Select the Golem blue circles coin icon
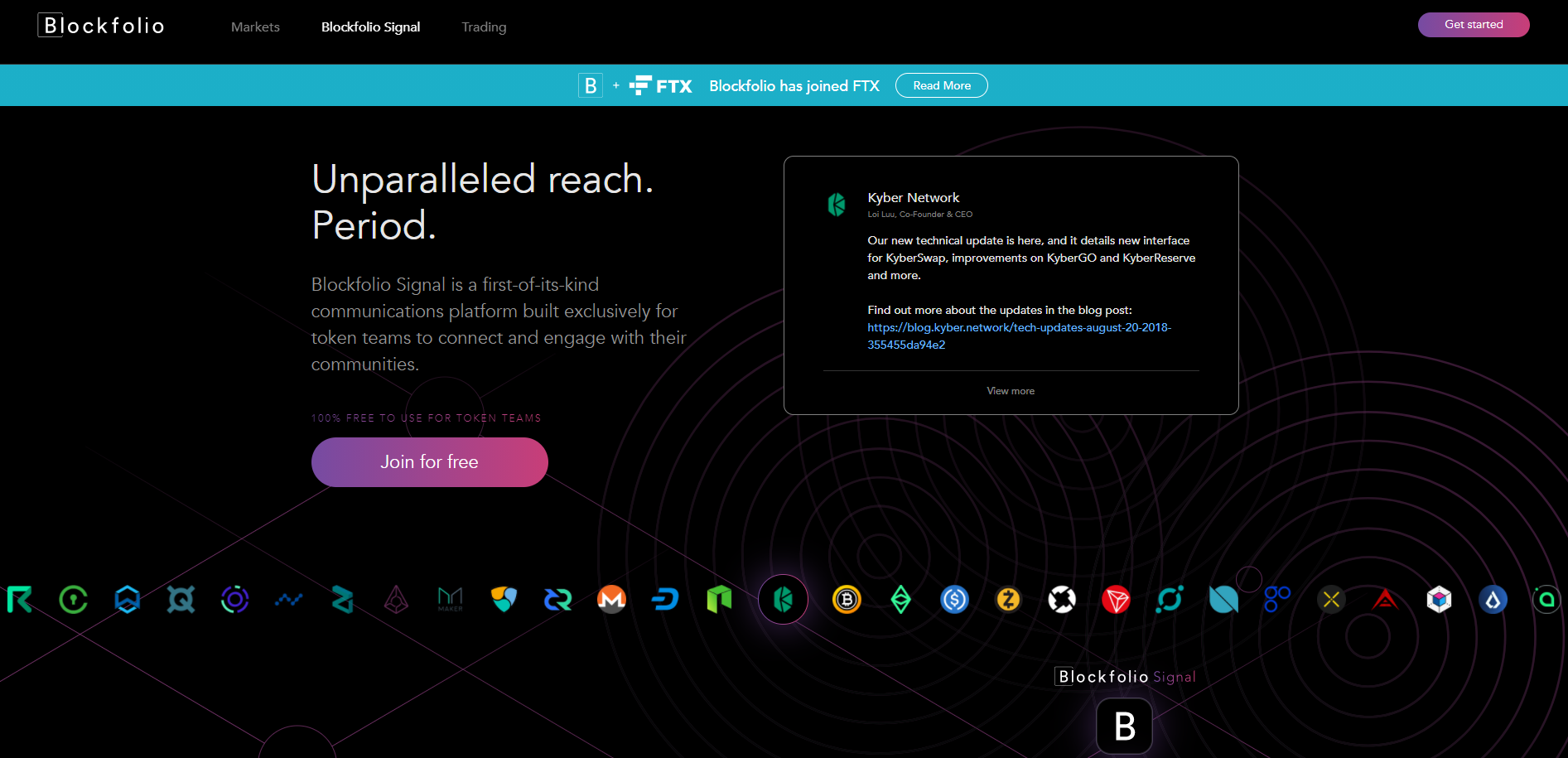 pos(1277,599)
